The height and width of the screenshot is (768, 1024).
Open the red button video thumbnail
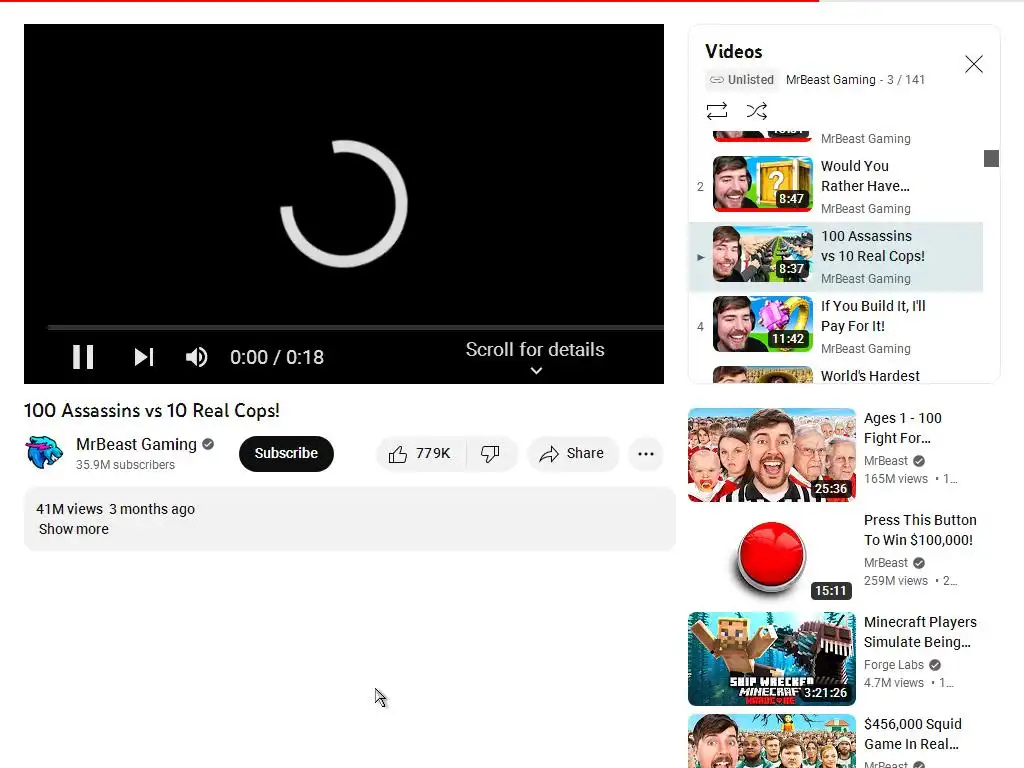pos(771,556)
